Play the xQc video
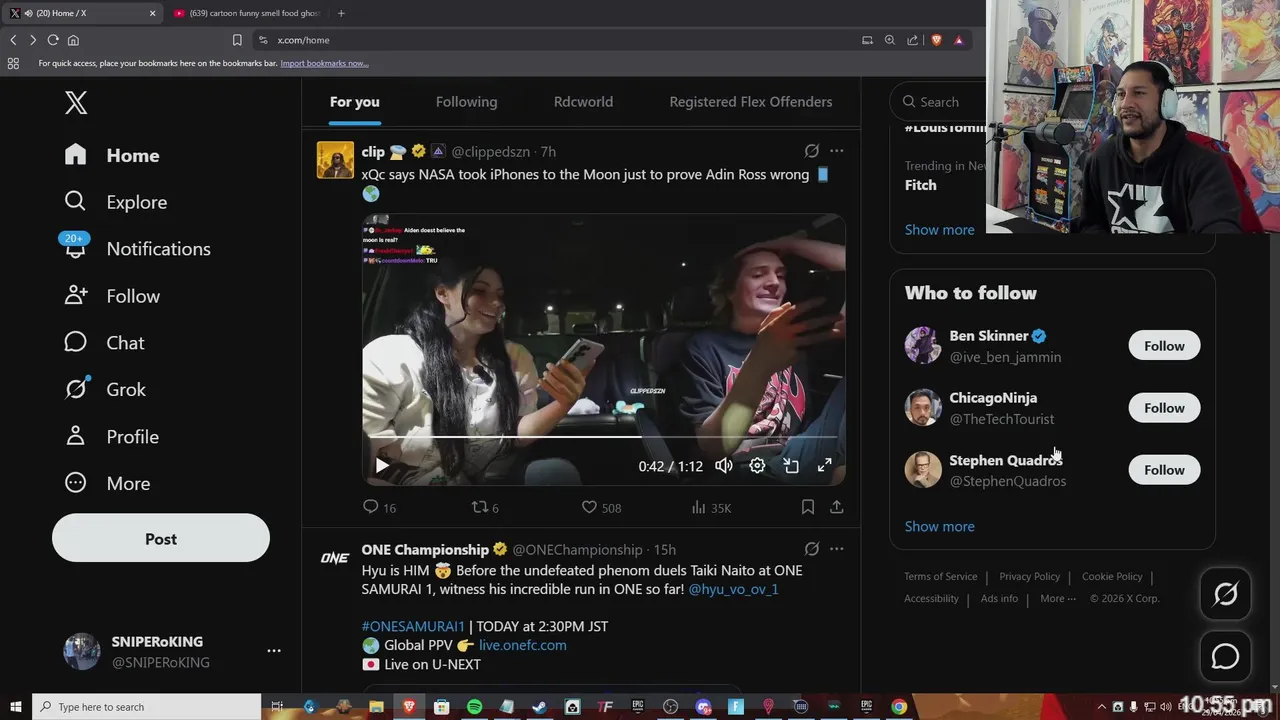This screenshot has width=1280, height=720. click(382, 466)
